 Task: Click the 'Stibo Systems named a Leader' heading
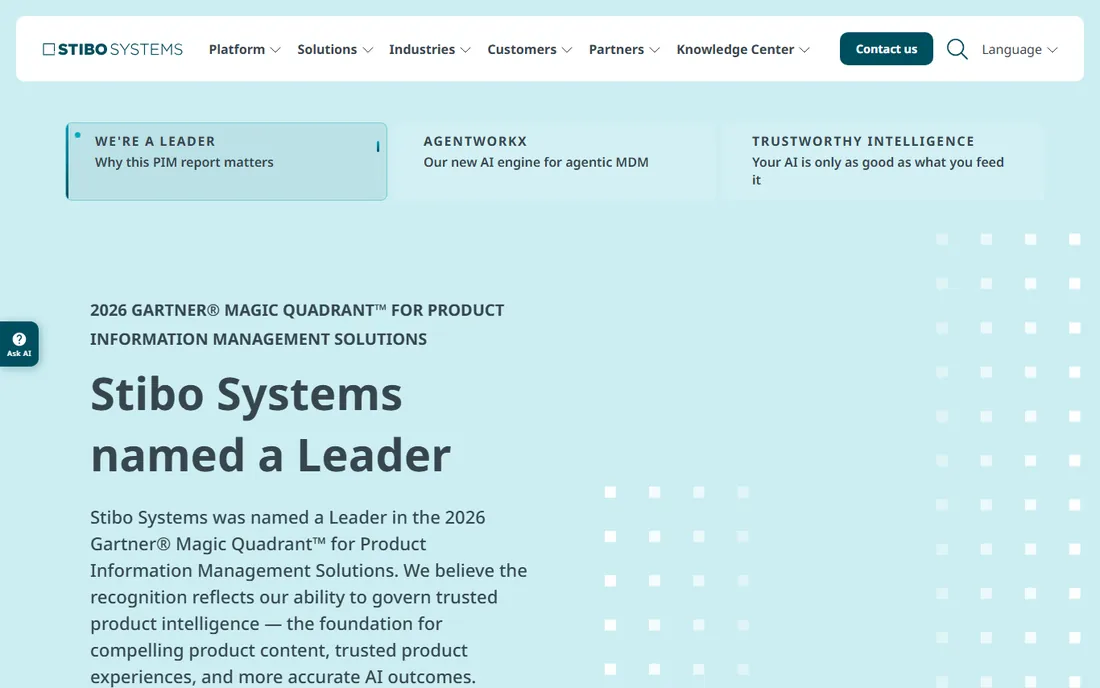(x=271, y=424)
